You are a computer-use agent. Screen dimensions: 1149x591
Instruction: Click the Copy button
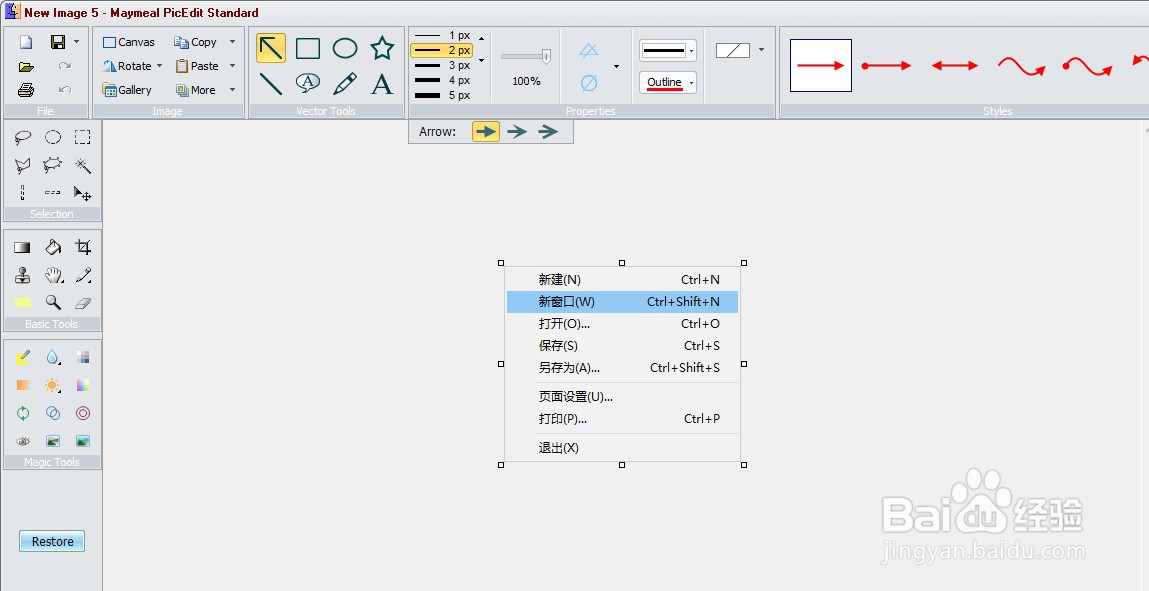click(x=196, y=42)
